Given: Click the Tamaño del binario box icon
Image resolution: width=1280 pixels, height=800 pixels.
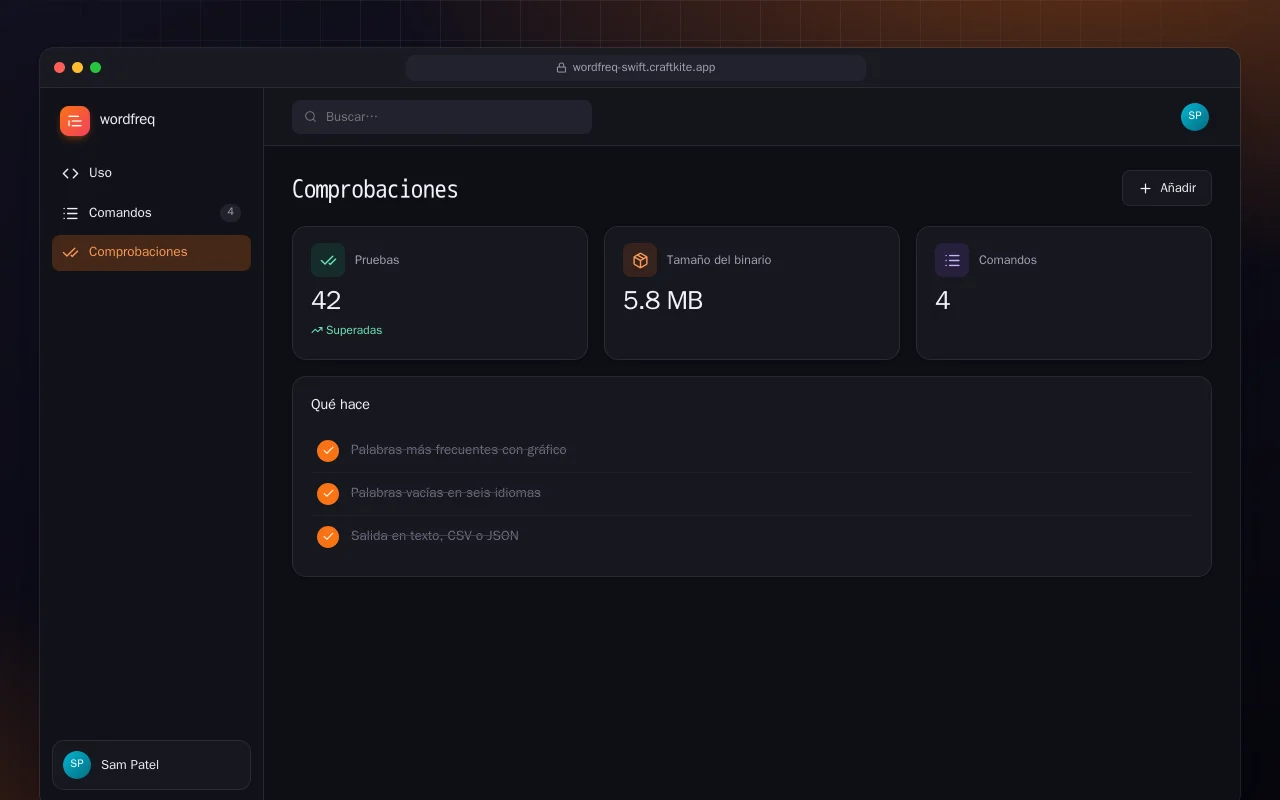Looking at the screenshot, I should coord(640,260).
